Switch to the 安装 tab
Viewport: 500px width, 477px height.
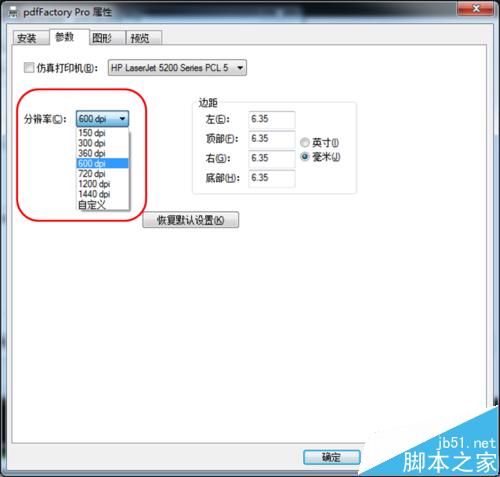pos(30,38)
